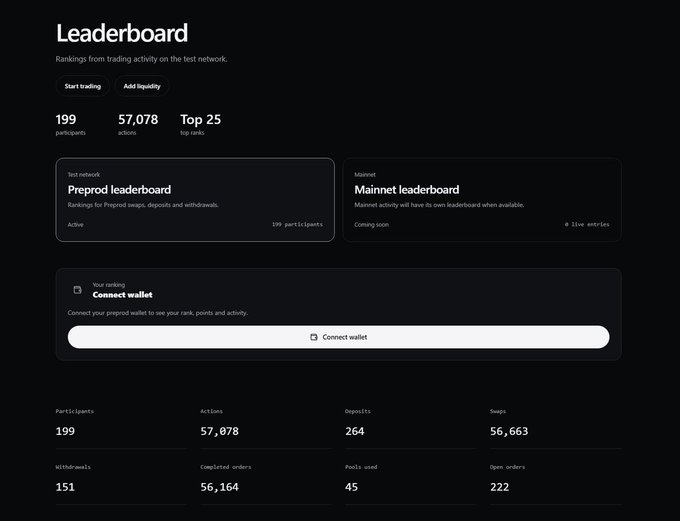This screenshot has width=680, height=521.
Task: Select the Preprod leaderboard card
Action: (x=195, y=200)
